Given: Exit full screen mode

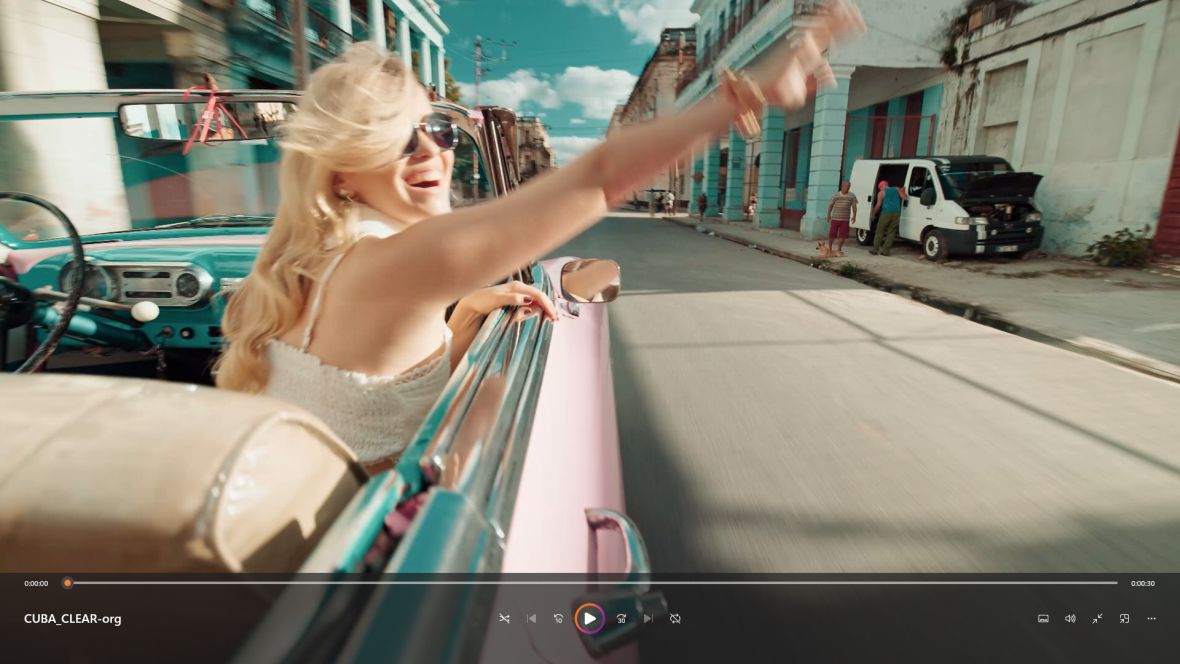Looking at the screenshot, I should pyautogui.click(x=1097, y=619).
